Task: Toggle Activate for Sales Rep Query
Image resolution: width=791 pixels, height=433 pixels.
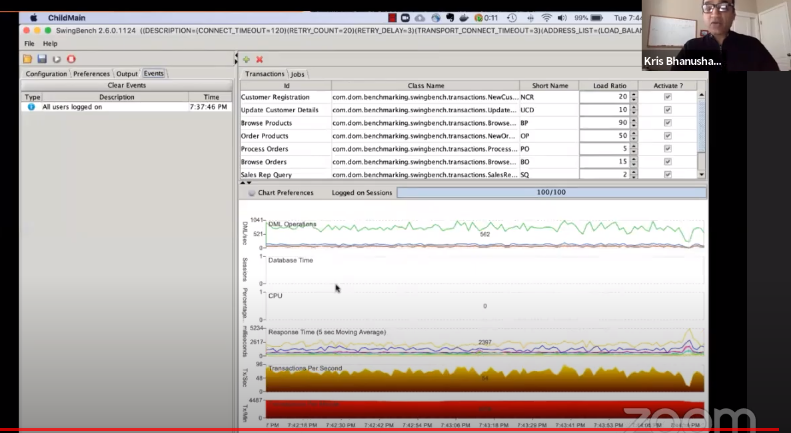Action: (x=667, y=175)
